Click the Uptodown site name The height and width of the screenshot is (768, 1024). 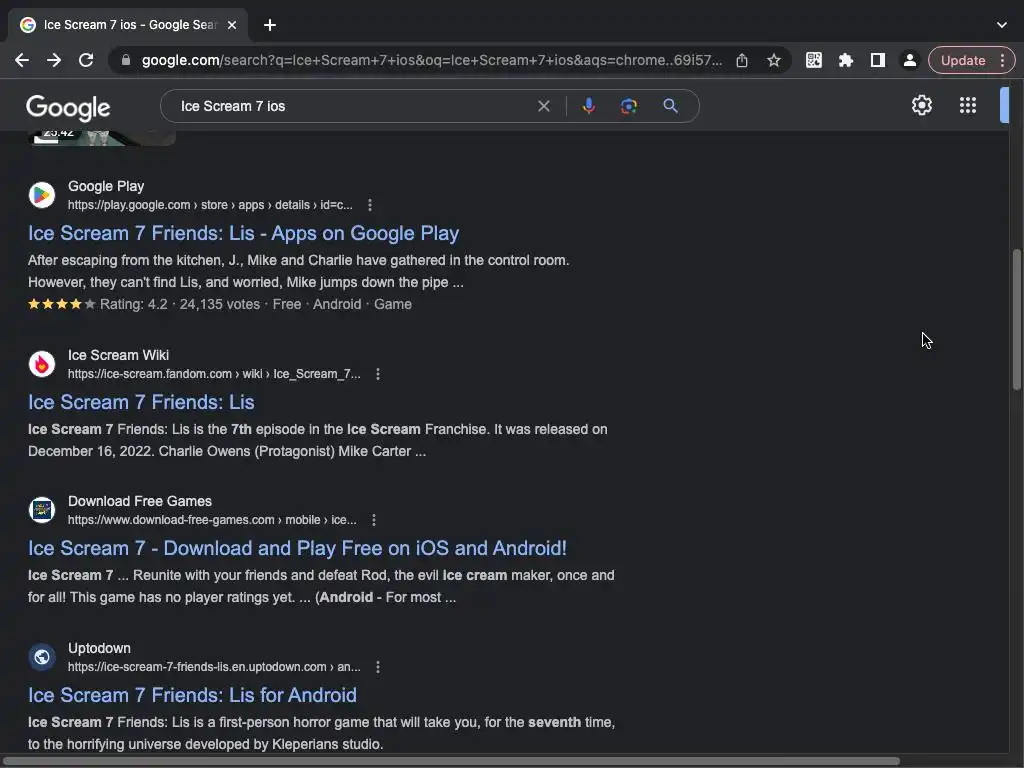pos(99,648)
